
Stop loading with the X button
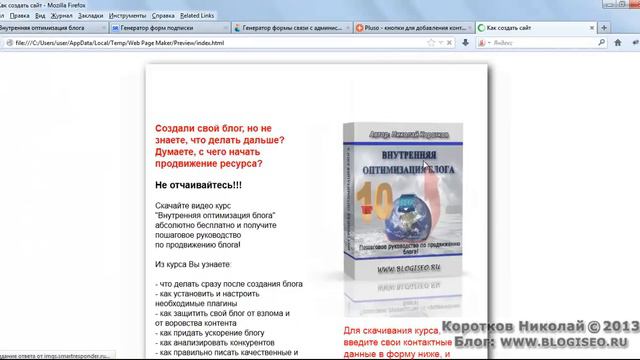point(449,43)
